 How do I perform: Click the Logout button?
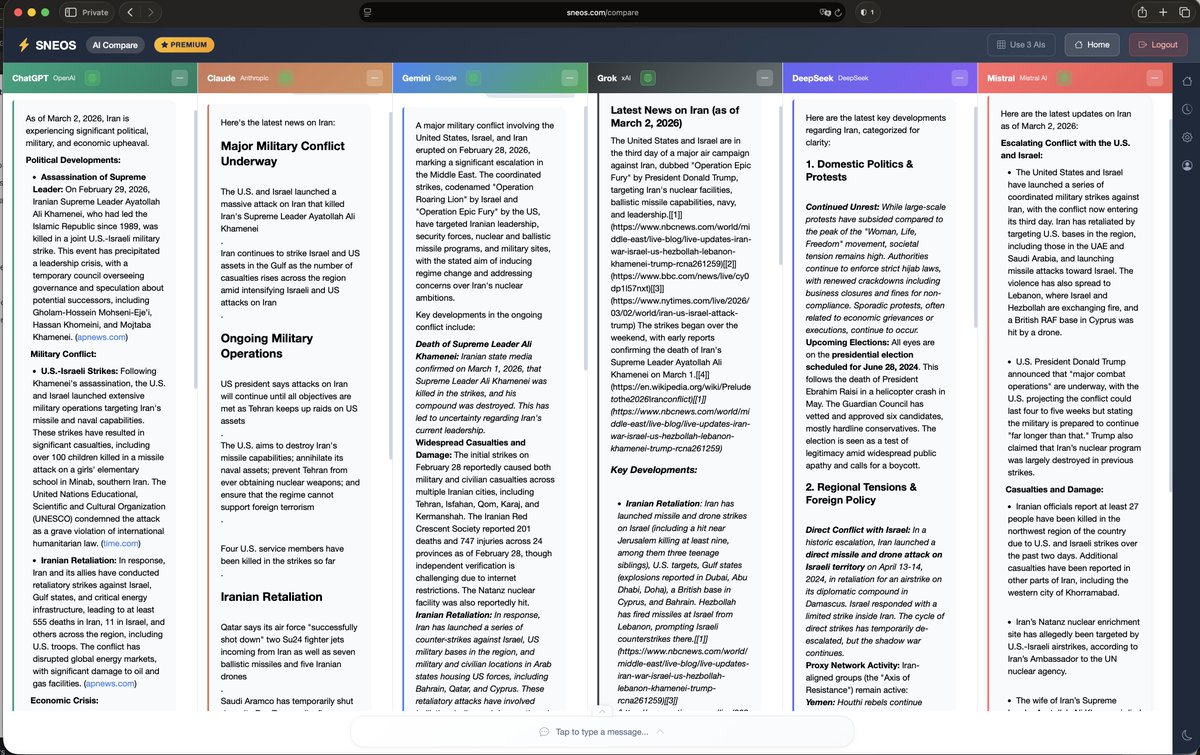click(x=1158, y=45)
